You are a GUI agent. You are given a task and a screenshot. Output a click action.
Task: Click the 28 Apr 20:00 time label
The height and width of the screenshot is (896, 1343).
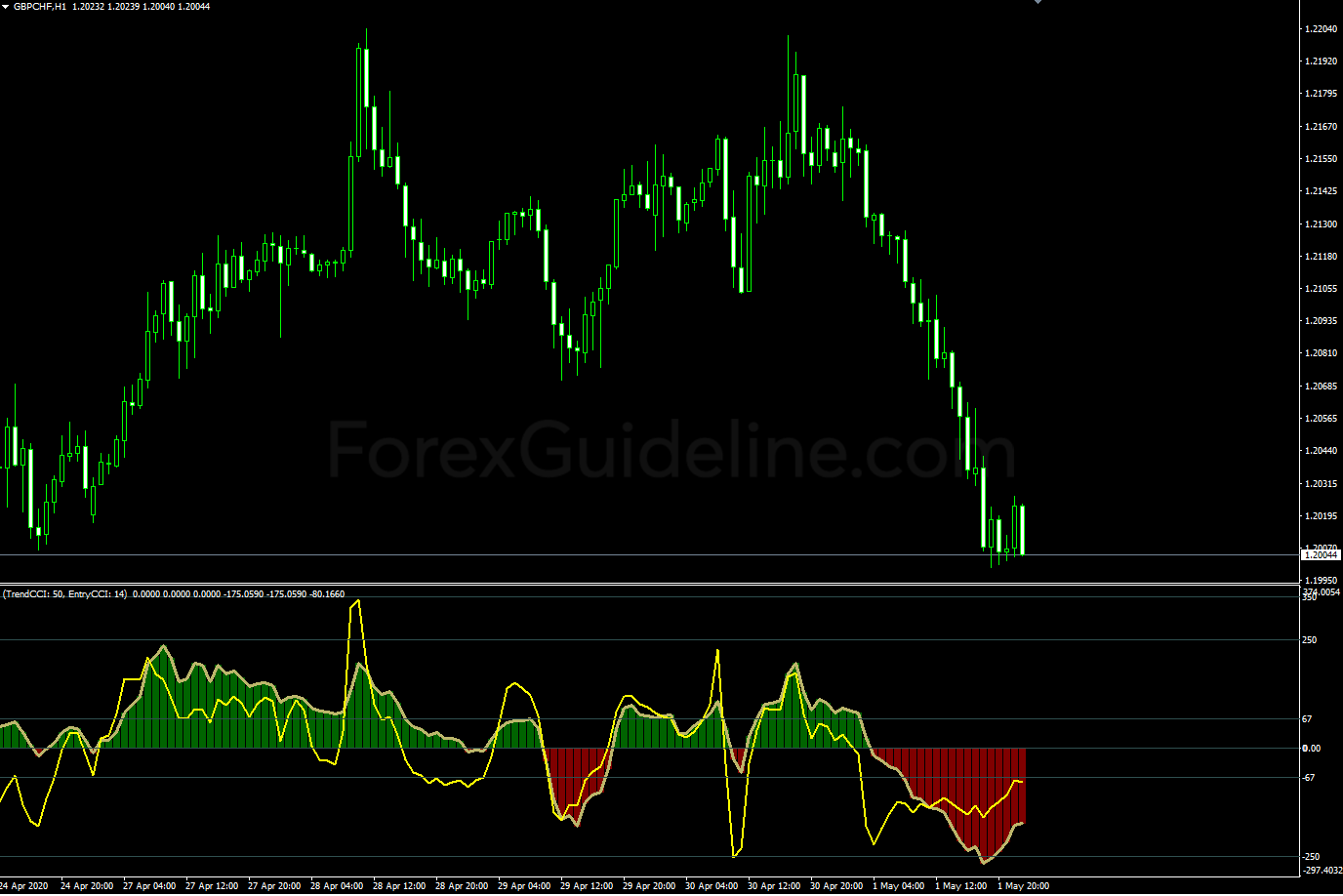point(462,886)
